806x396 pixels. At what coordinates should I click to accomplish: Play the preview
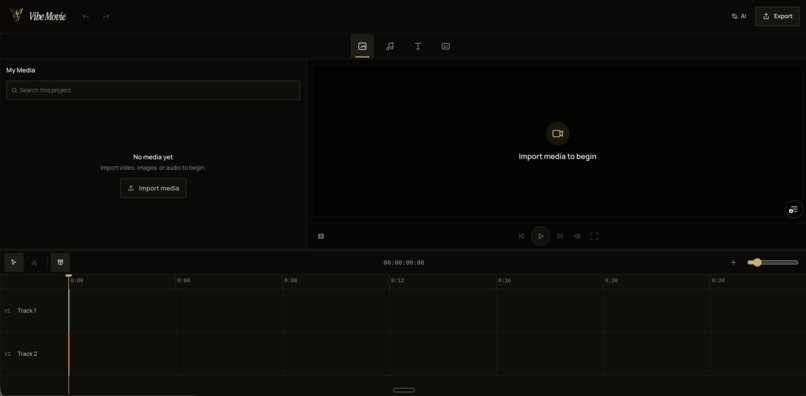pos(540,236)
